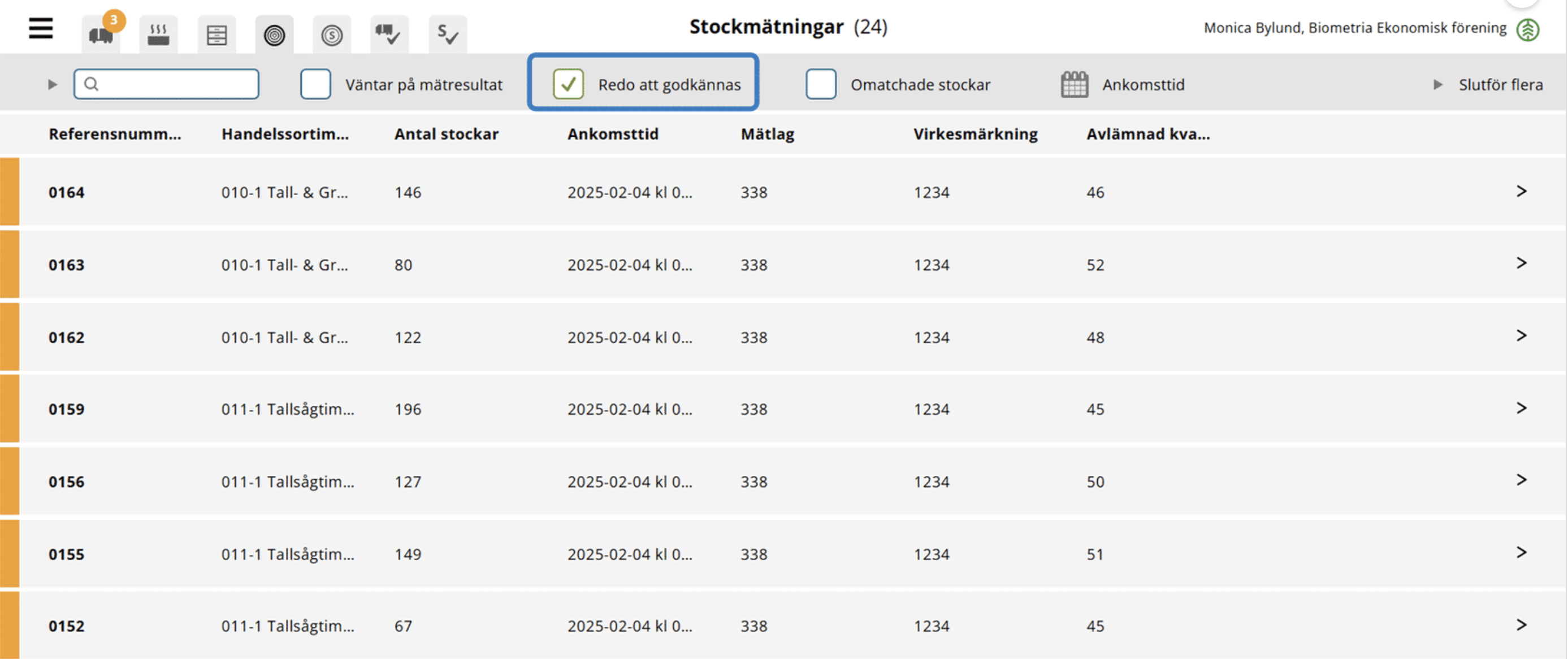Sort by the Mätlag column header

[767, 134]
